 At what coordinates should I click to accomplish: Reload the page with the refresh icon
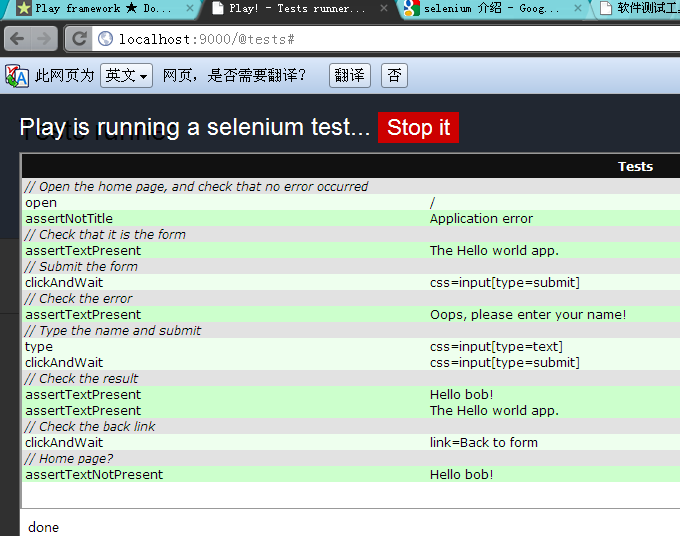pyautogui.click(x=79, y=39)
